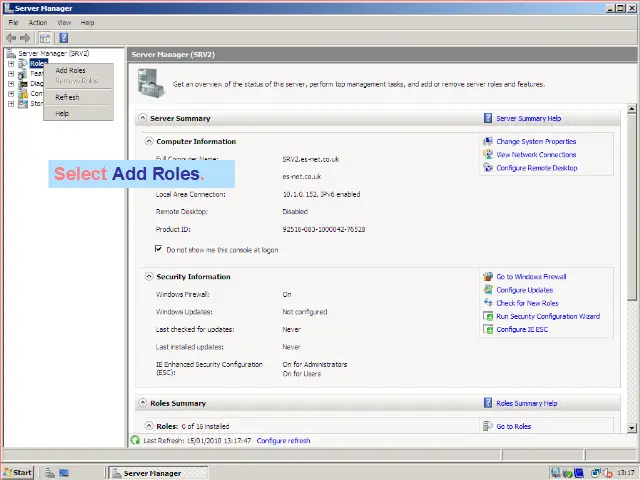Open Change System Properties link
Screen dimensions: 640x480
point(536,142)
